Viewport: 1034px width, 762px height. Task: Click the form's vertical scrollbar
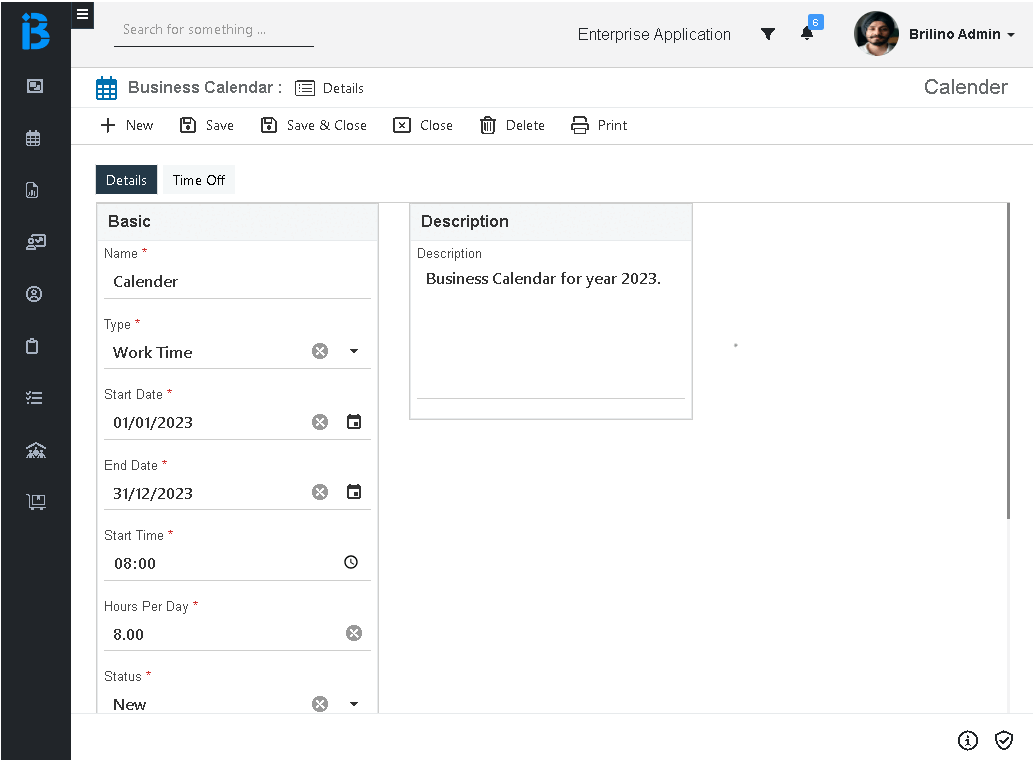coord(1008,361)
